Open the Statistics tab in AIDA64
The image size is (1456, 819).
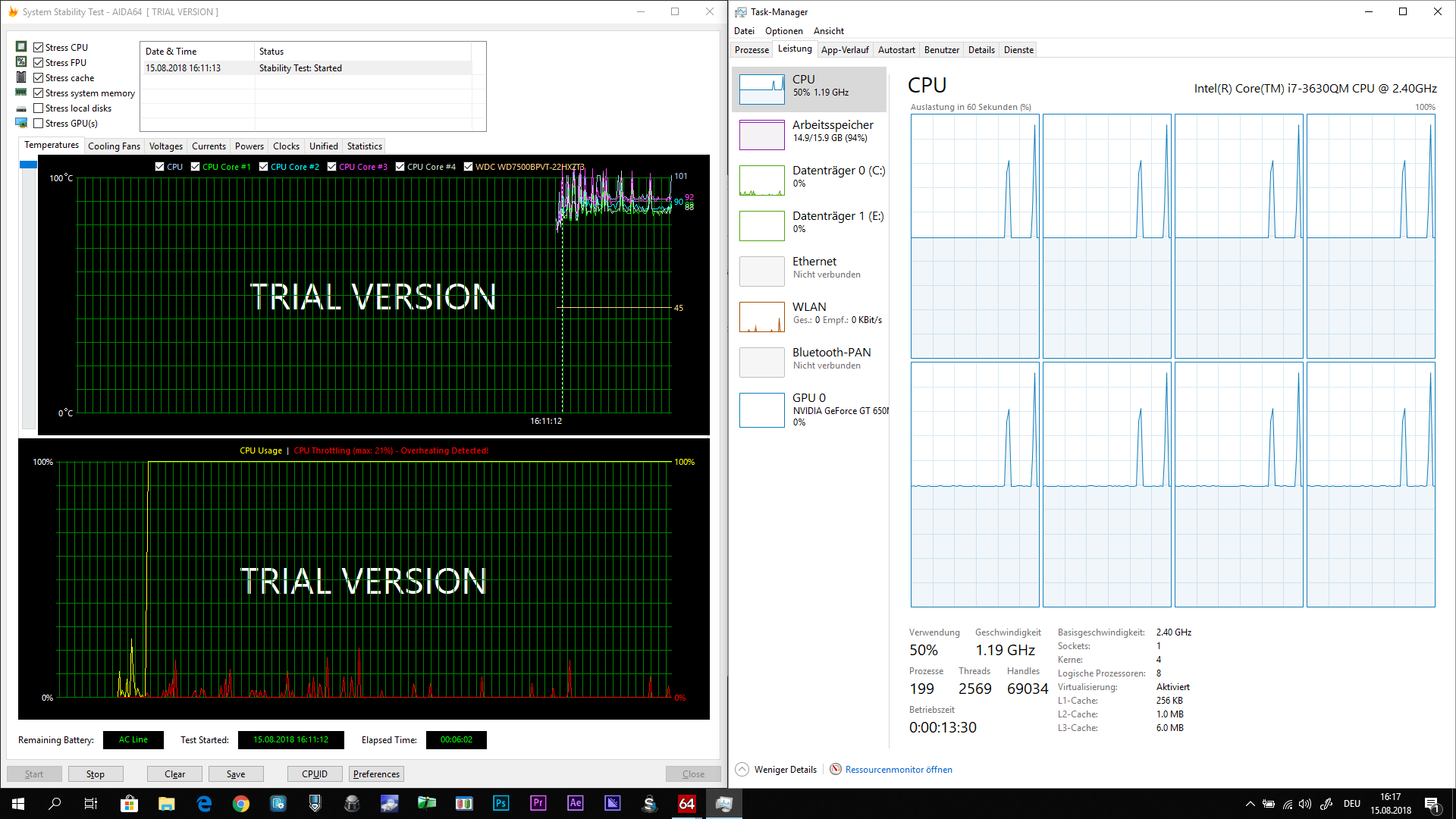[364, 146]
